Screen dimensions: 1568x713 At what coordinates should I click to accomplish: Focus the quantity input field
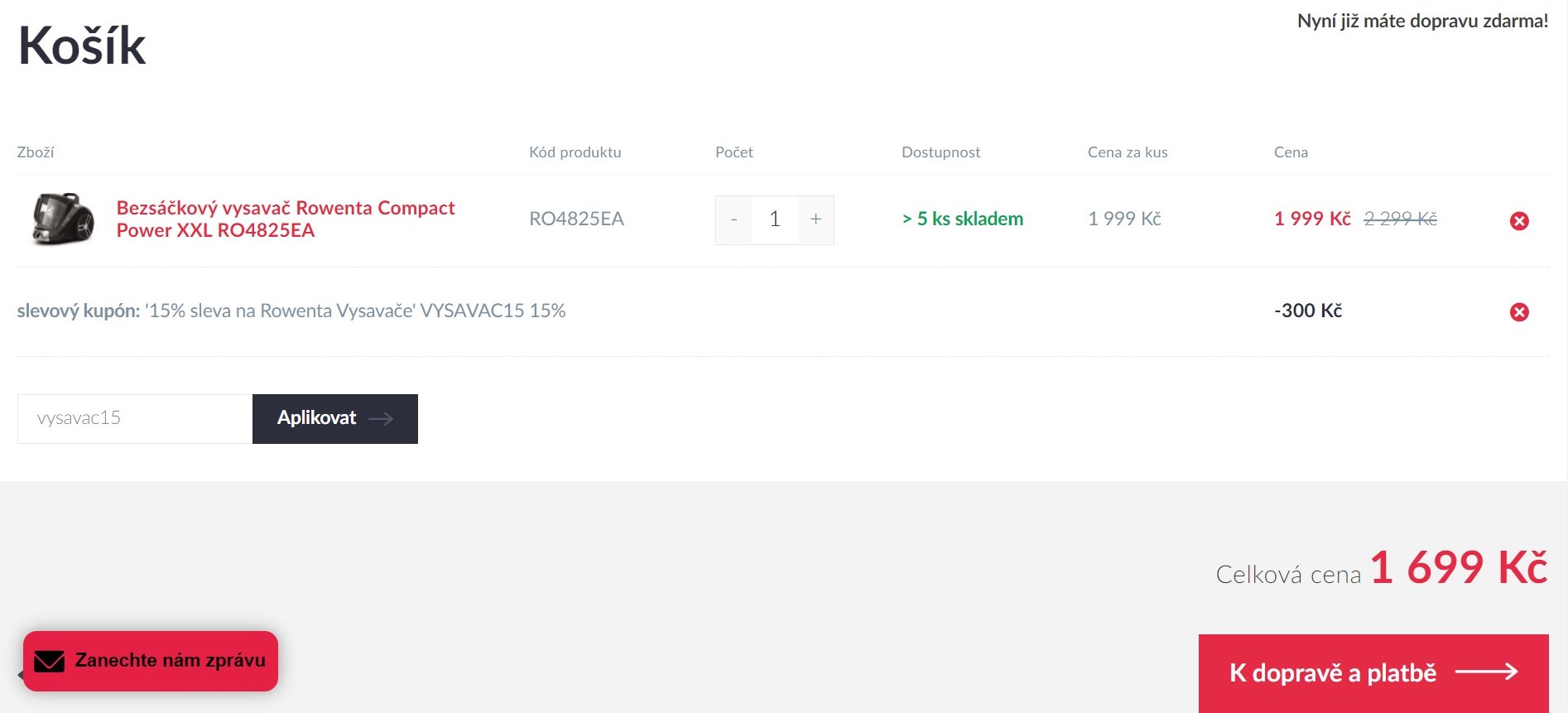(x=775, y=219)
